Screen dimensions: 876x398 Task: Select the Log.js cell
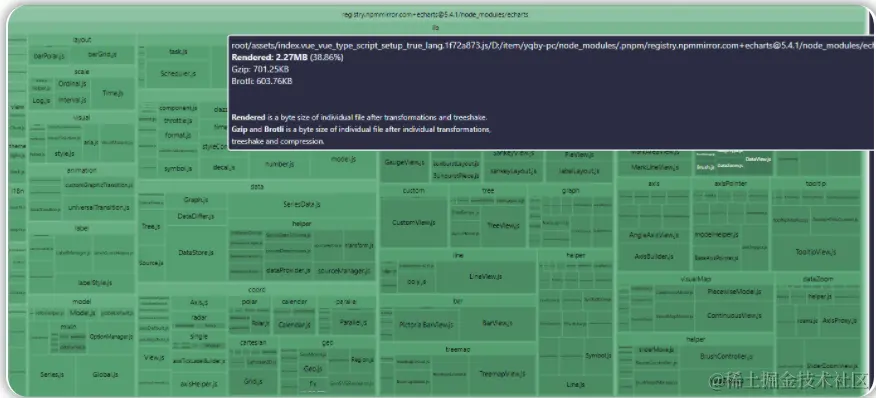[41, 101]
